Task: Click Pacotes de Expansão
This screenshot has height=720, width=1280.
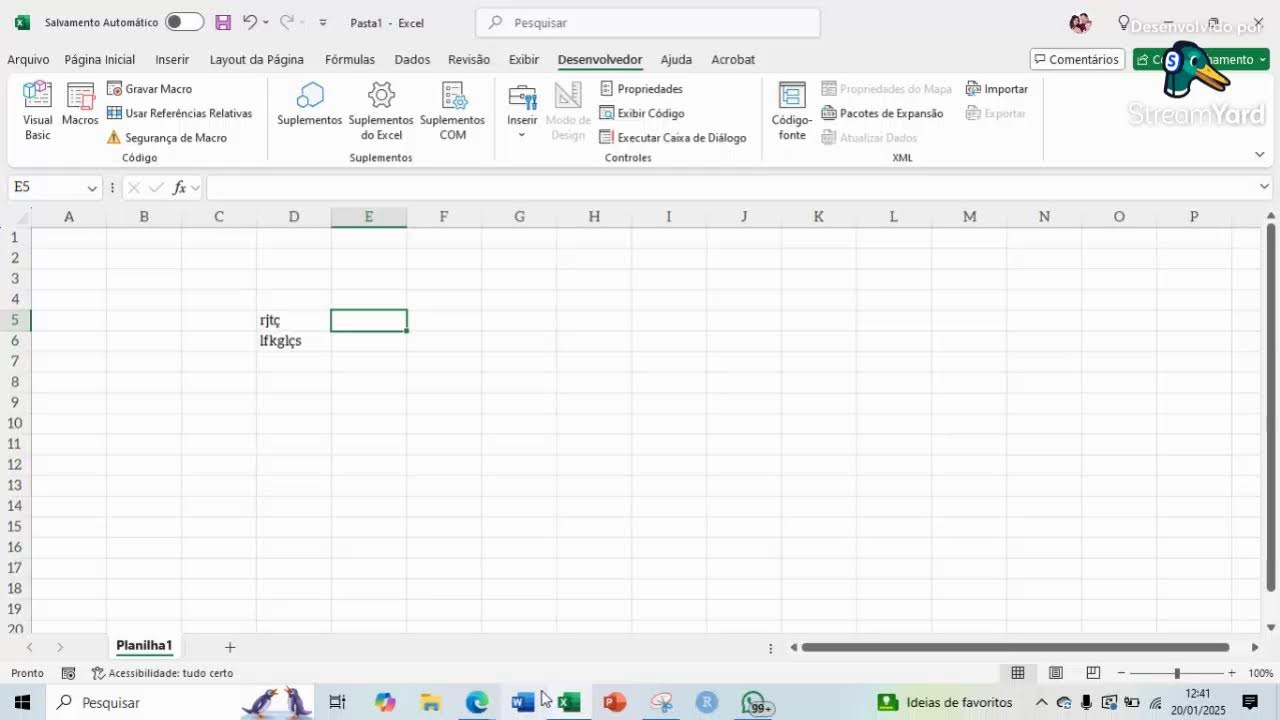Action: (x=882, y=113)
